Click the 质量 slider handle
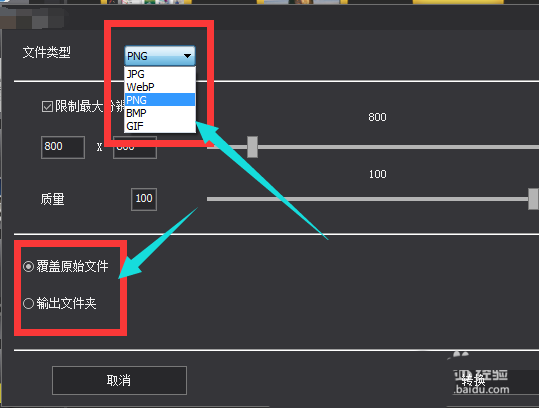 pos(533,199)
